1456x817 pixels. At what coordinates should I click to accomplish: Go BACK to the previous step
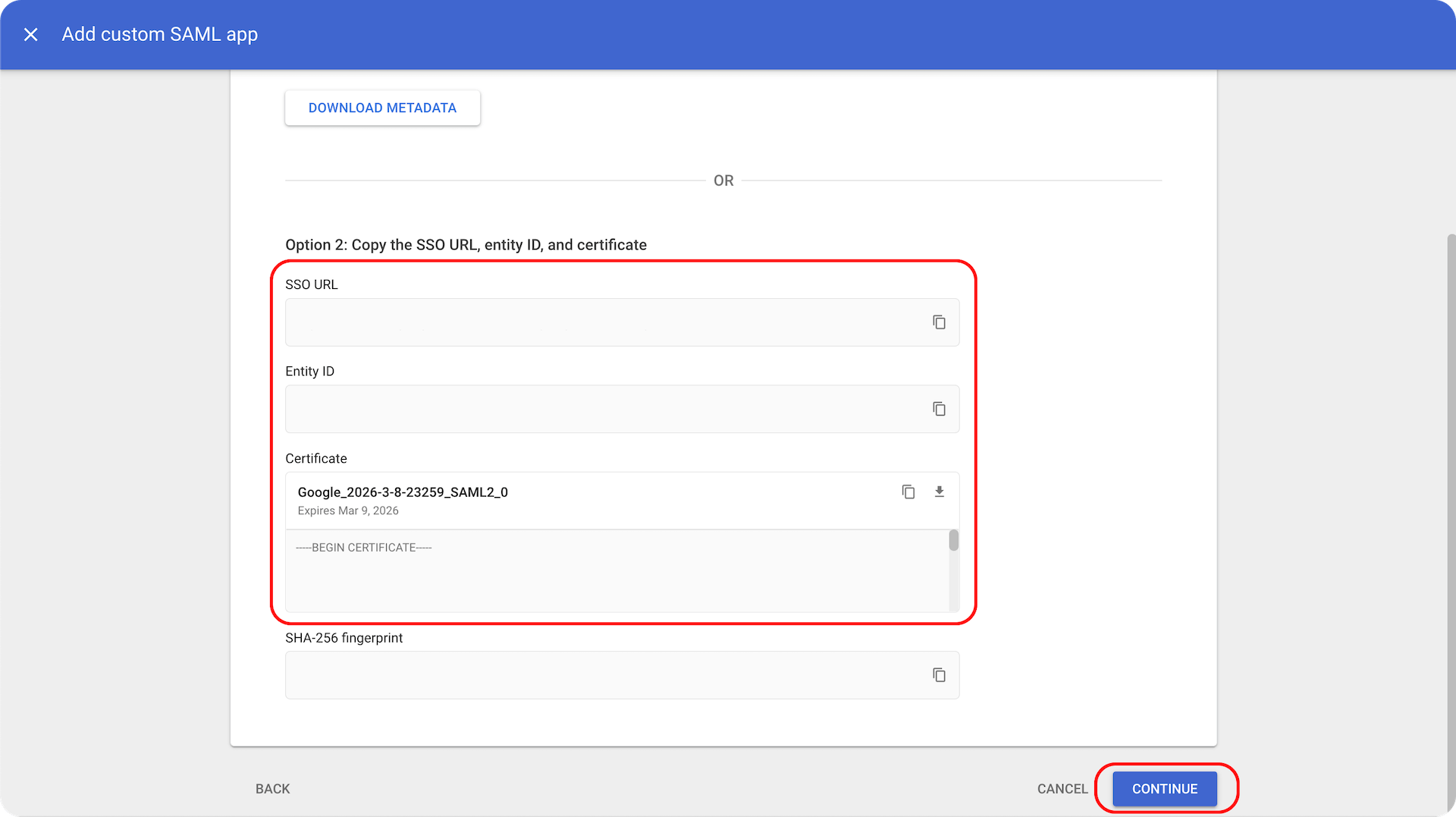coord(272,788)
